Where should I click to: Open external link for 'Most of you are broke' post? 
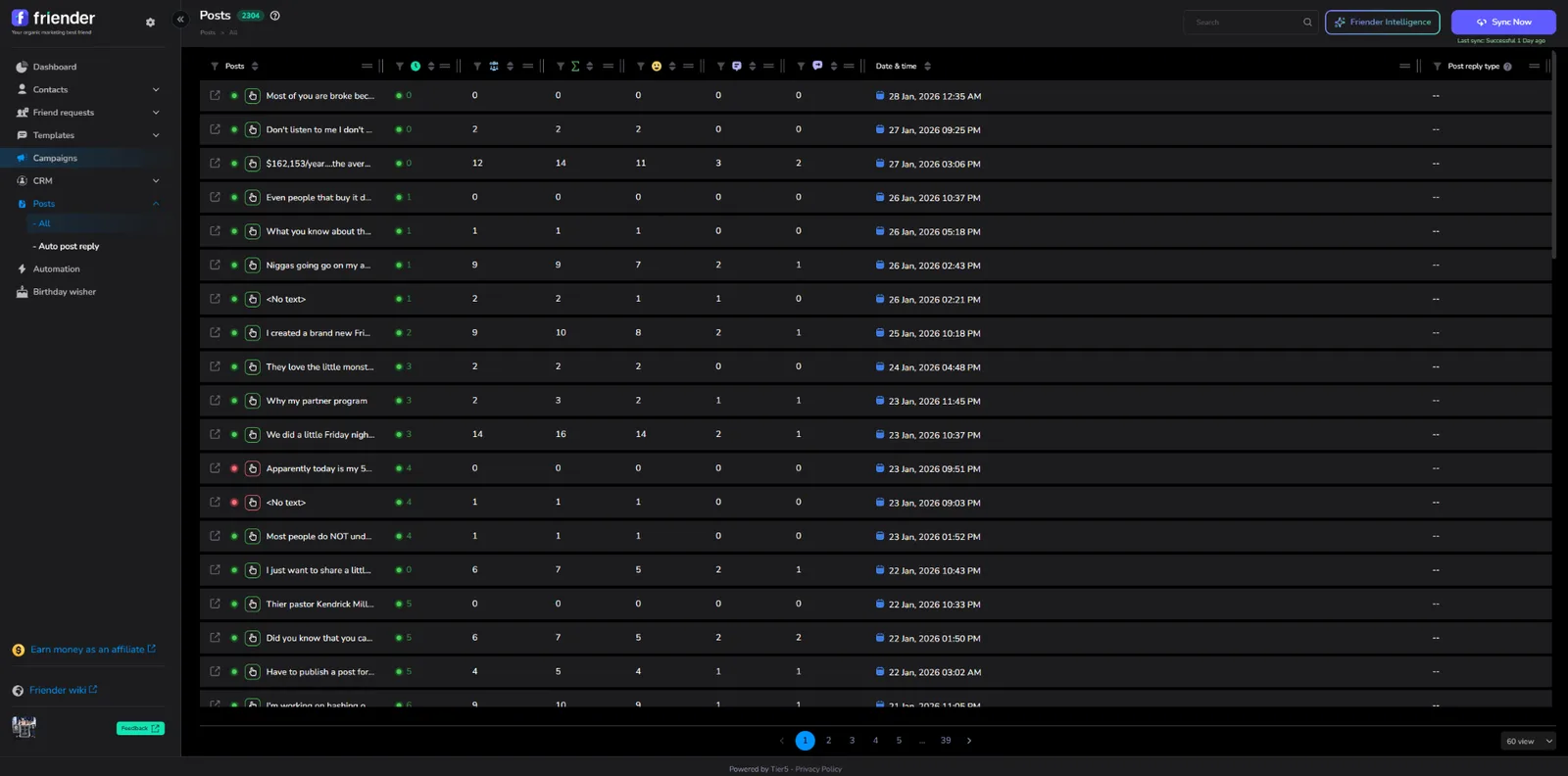point(216,95)
